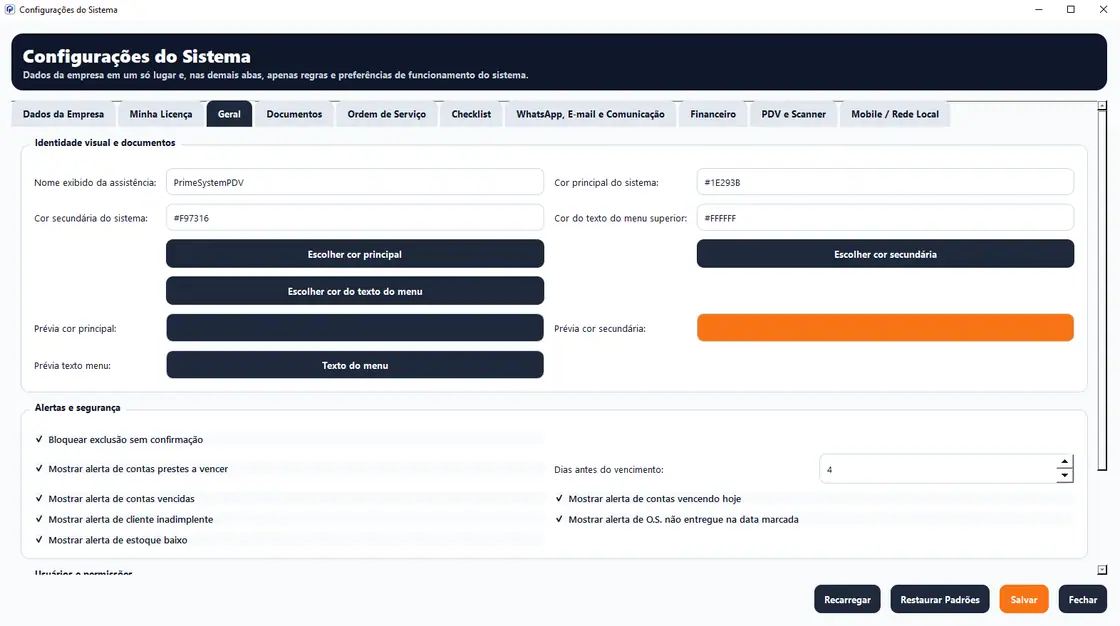
Task: Edit the Cor secundária do sistema field
Action: pyautogui.click(x=355, y=218)
